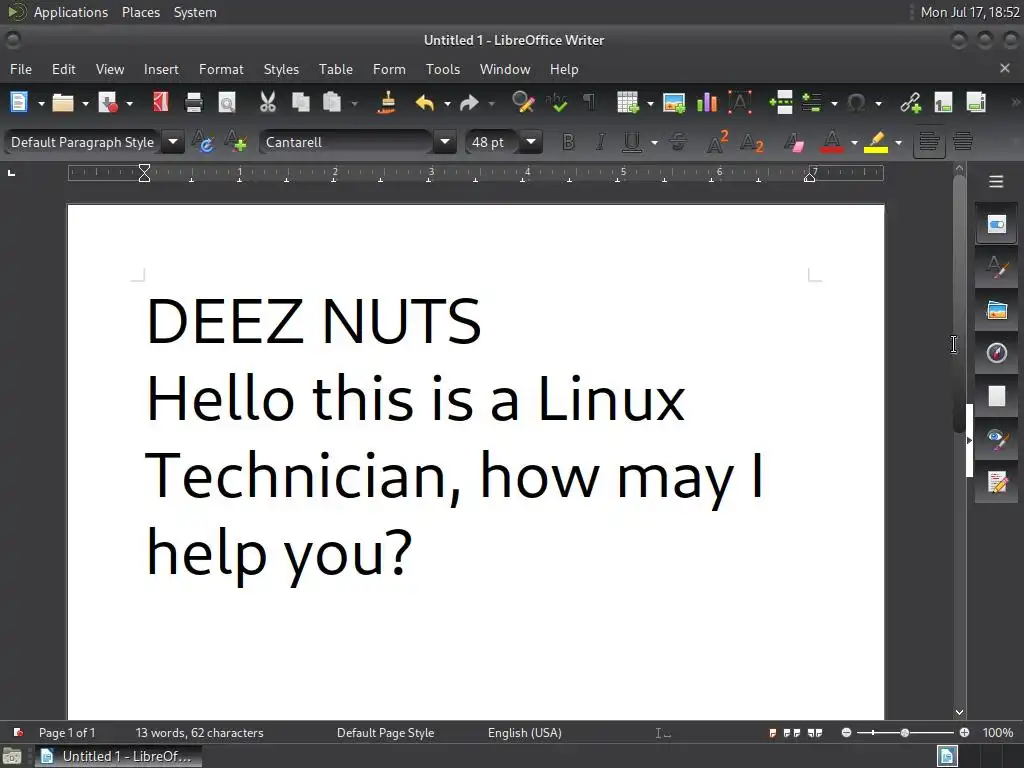Open the sidebar Navigator compass

click(x=997, y=353)
